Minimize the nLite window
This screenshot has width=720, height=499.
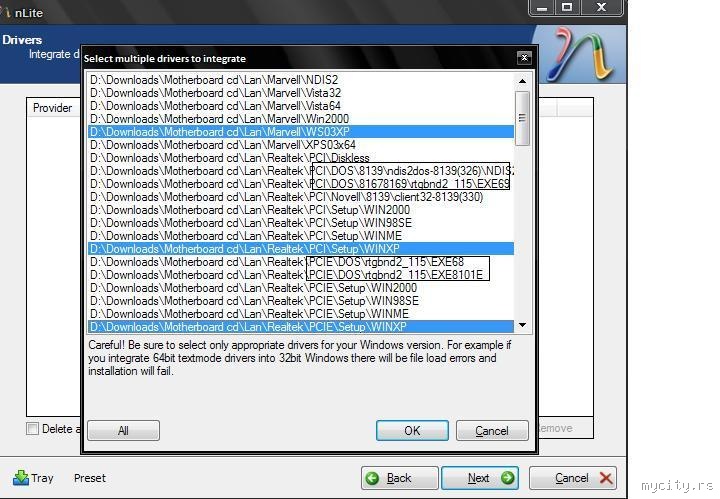click(542, 7)
